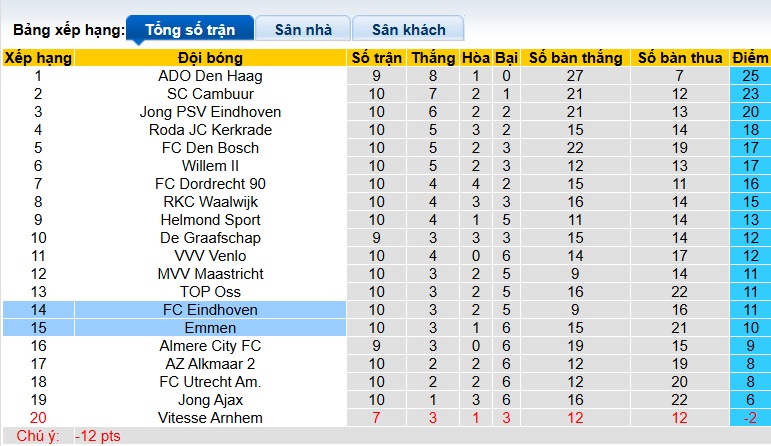Open the SC Cambuur team link

210,94
